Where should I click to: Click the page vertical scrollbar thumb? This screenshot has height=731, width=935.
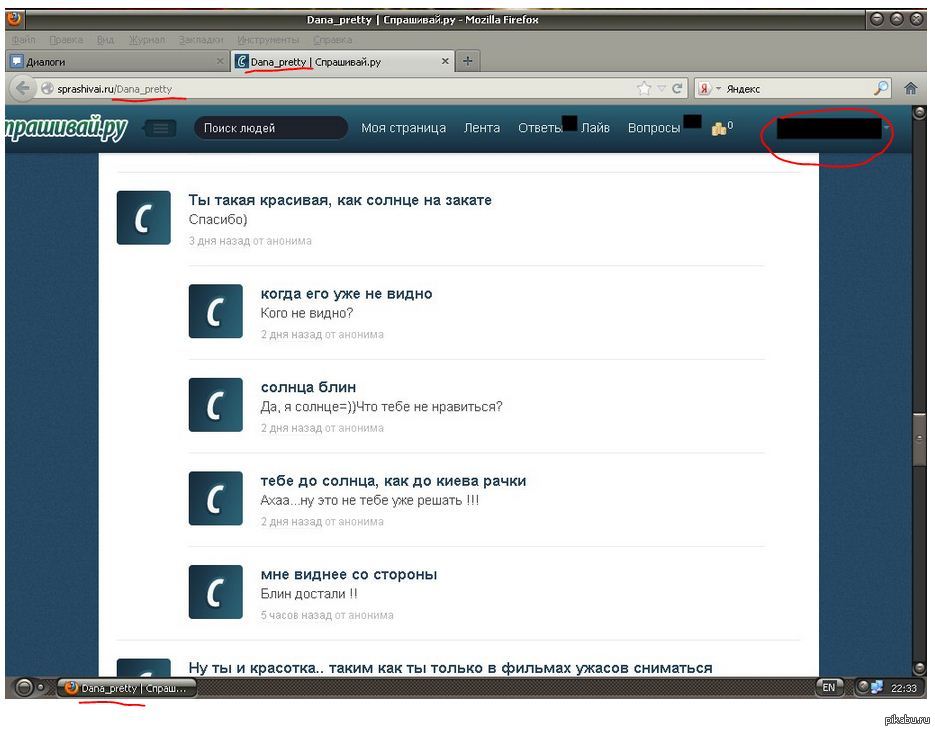click(919, 438)
